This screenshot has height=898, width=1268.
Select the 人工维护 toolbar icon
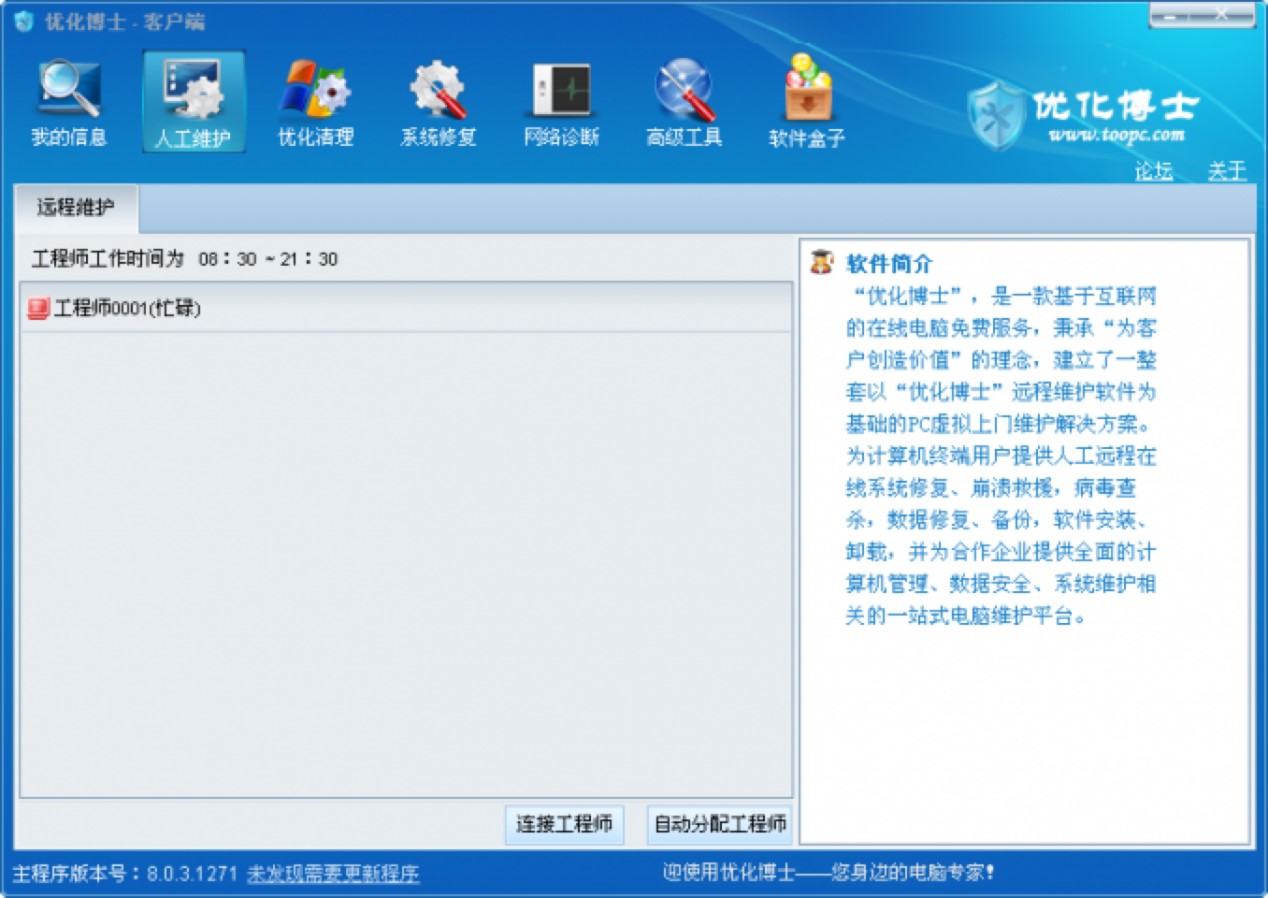pyautogui.click(x=192, y=96)
